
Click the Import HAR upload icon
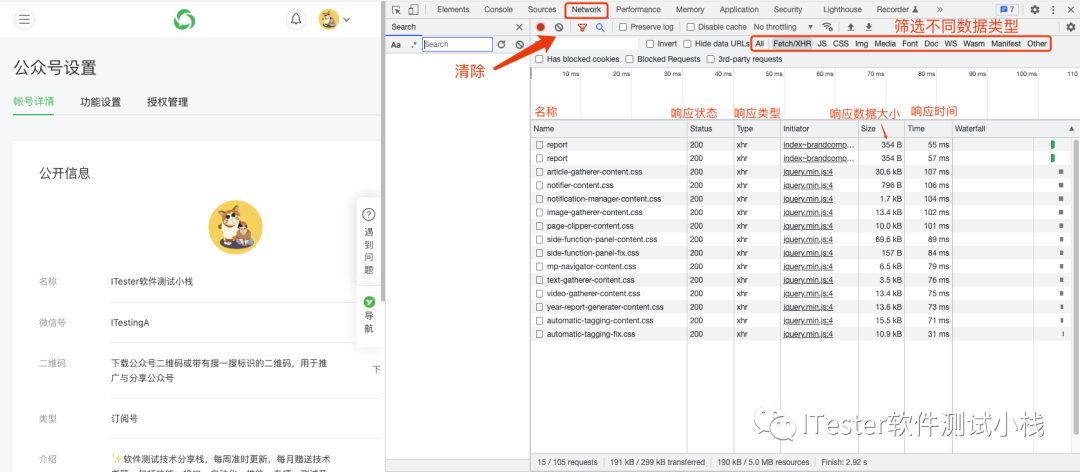tap(851, 27)
